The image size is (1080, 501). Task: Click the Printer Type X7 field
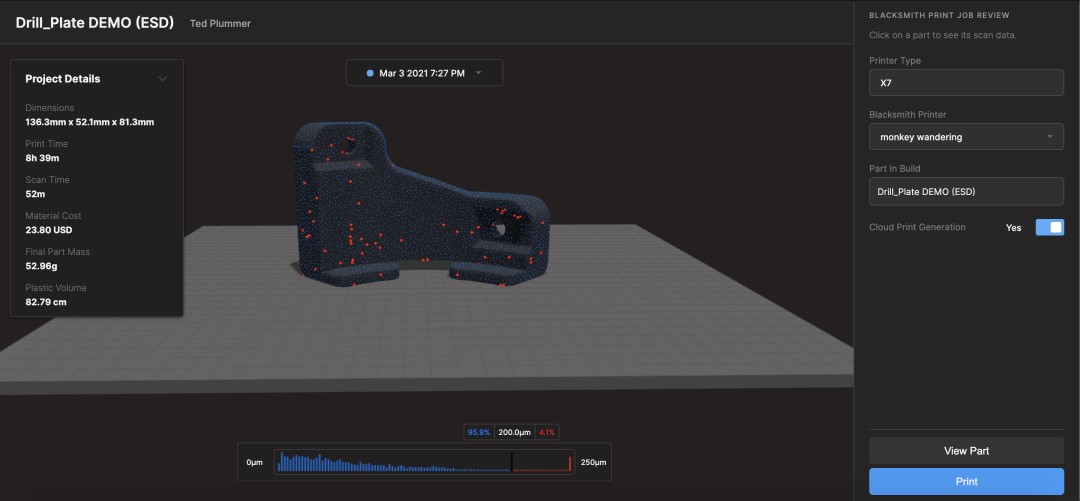966,83
